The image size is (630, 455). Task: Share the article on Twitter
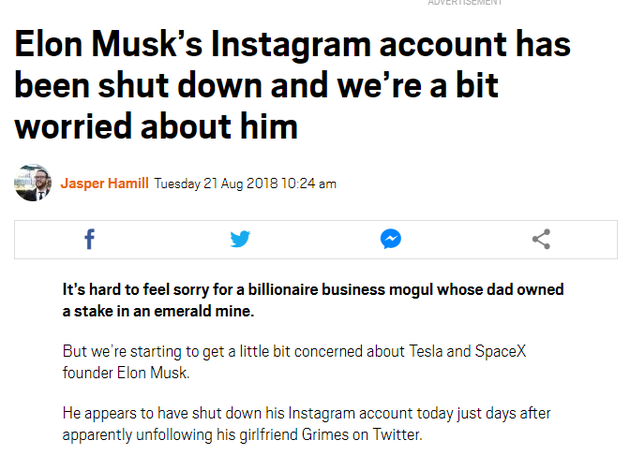tap(240, 239)
